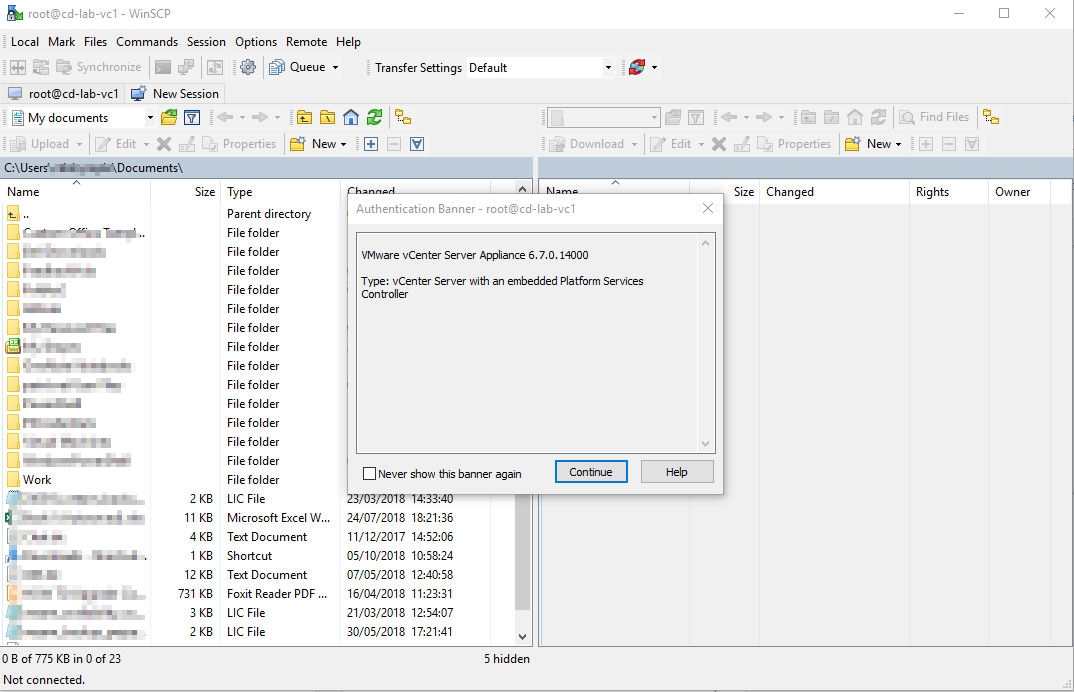Sort remote panel by Owner column

1019,192
